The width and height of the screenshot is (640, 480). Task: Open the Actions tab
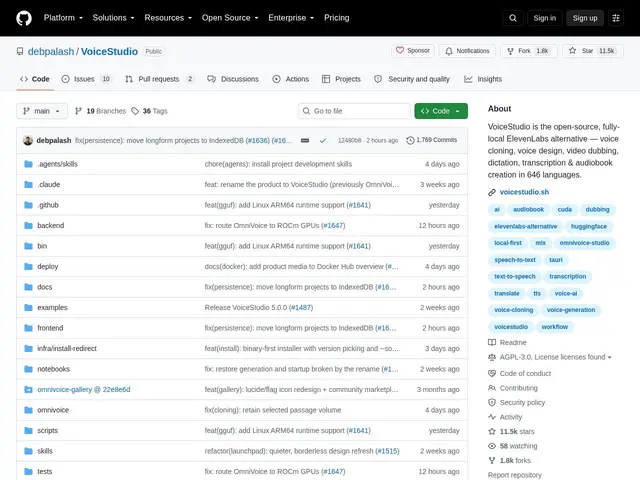[x=291, y=79]
